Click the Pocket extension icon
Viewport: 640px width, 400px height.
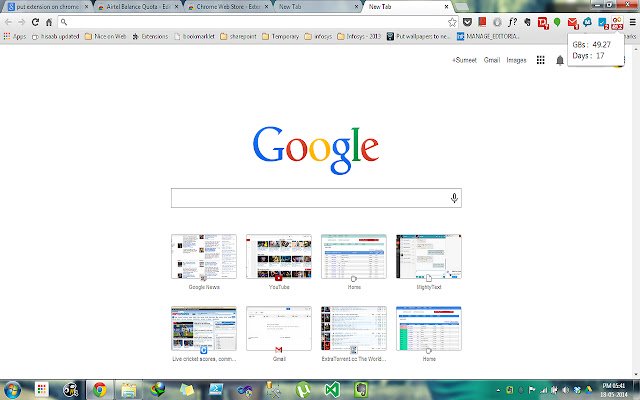pyautogui.click(x=467, y=22)
